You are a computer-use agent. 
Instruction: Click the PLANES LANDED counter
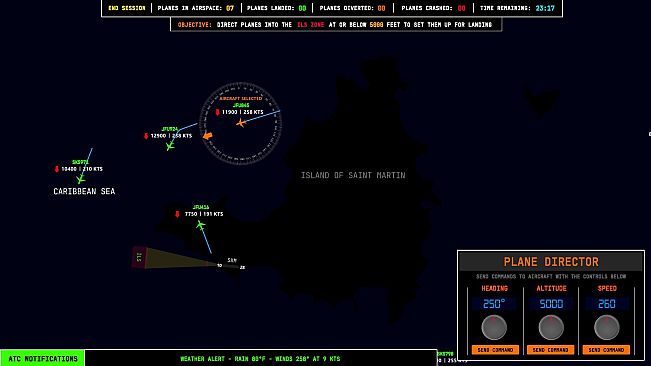[x=277, y=8]
